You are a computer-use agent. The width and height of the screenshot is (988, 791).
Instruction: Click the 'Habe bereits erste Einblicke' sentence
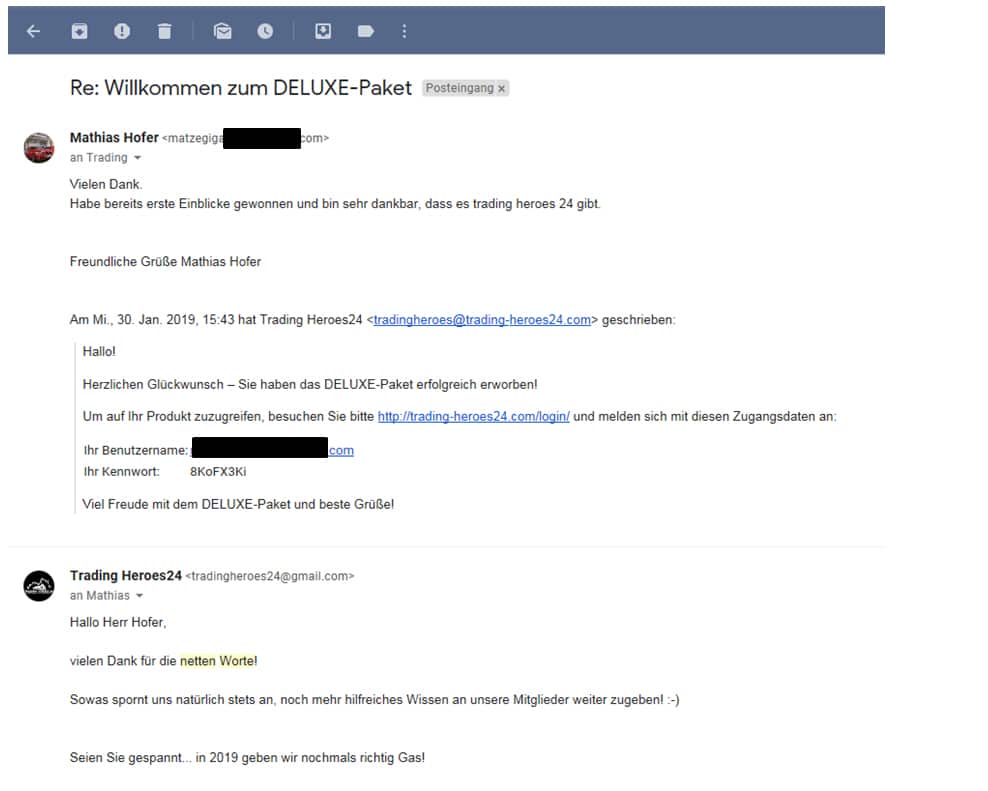tap(335, 204)
